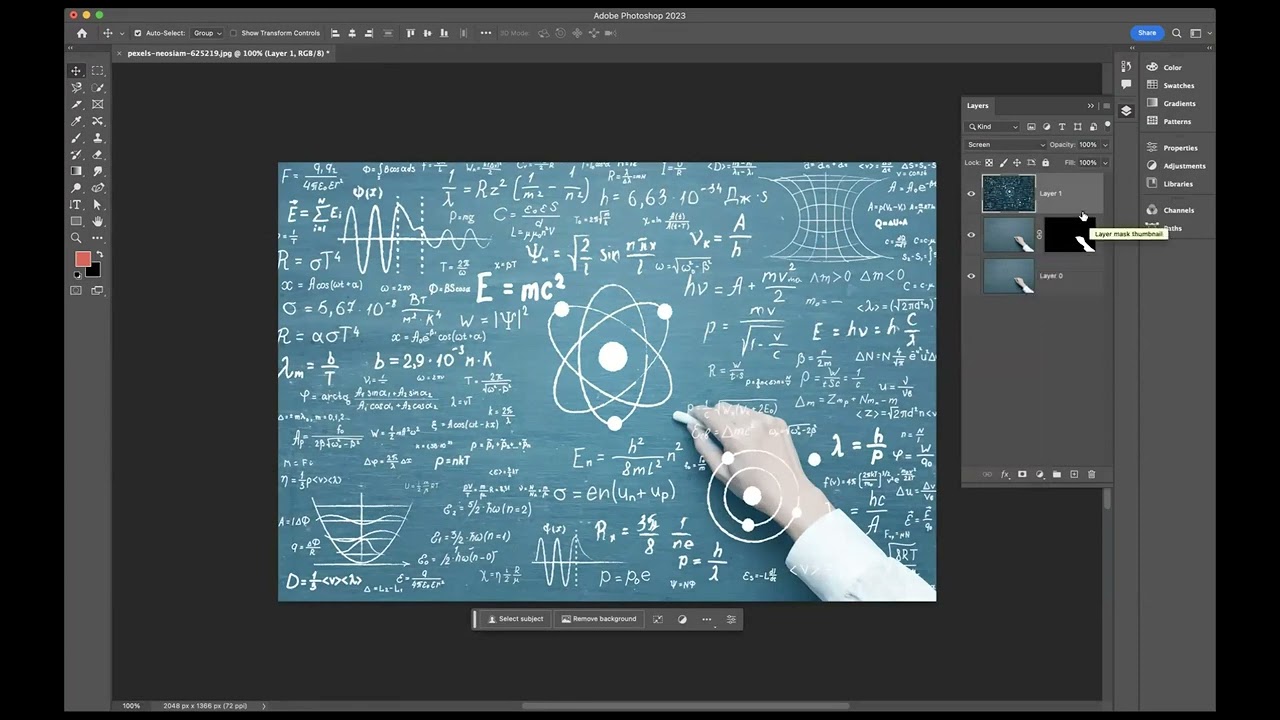Select the Rectangular Marquee tool
The image size is (1280, 720).
click(97, 71)
